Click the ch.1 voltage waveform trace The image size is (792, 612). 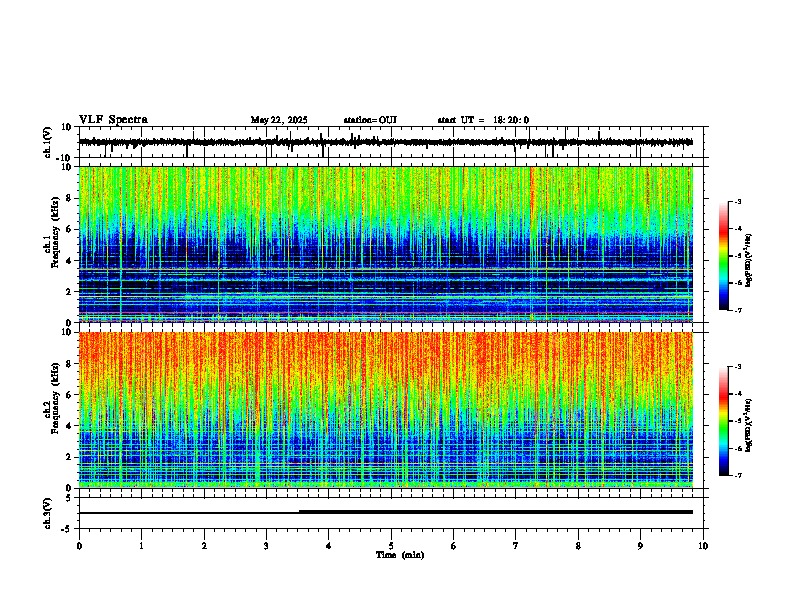(386, 142)
